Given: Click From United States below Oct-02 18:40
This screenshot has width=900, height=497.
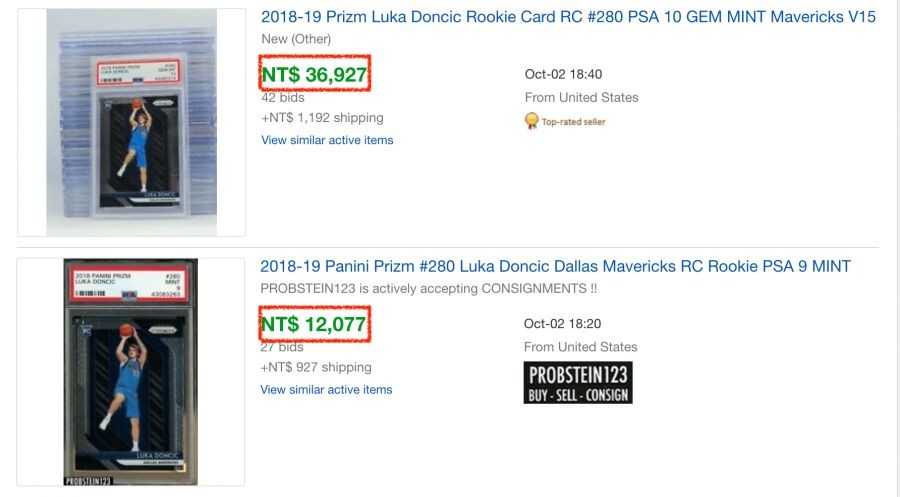Looking at the screenshot, I should [x=581, y=97].
